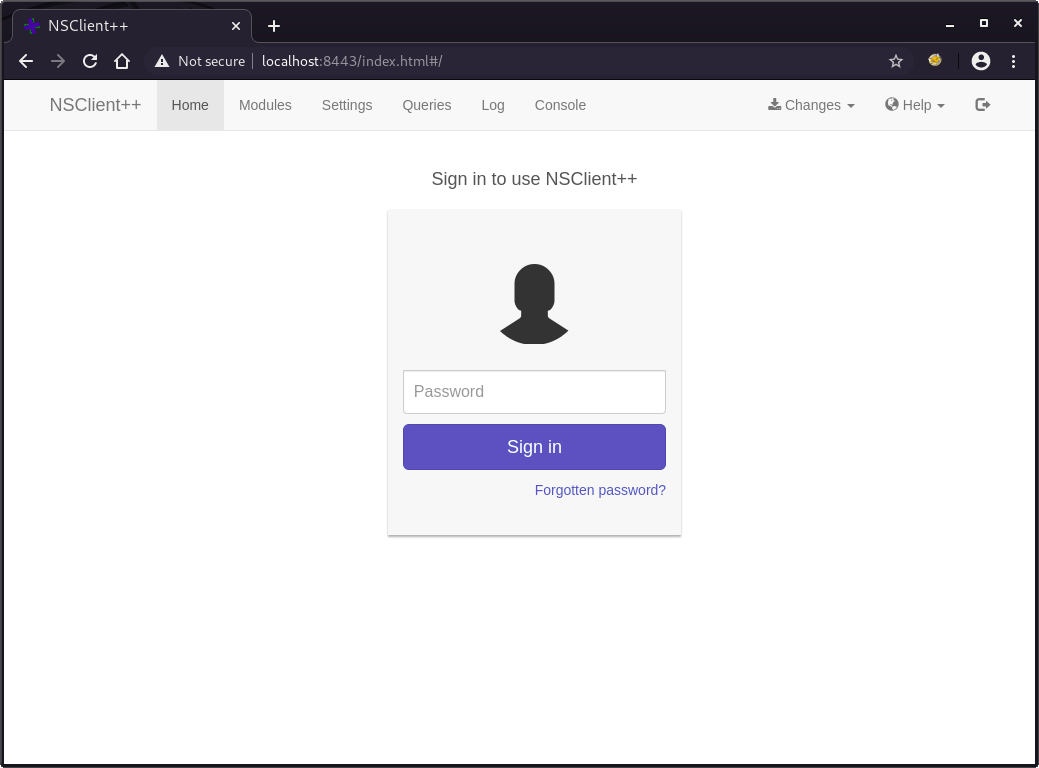This screenshot has width=1039, height=768.
Task: Reload the page with the refresh icon
Action: (90, 61)
